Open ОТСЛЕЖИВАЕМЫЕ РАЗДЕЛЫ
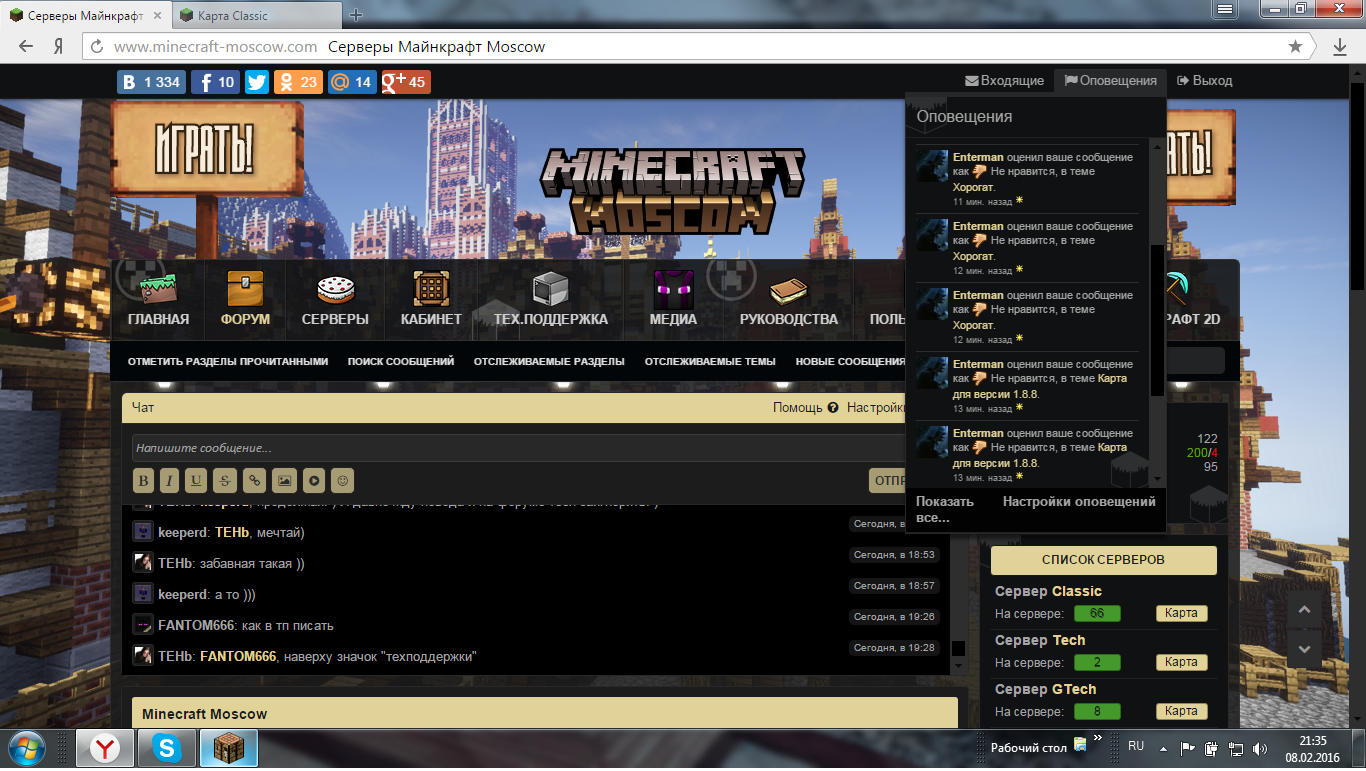Image resolution: width=1366 pixels, height=771 pixels. (x=549, y=362)
